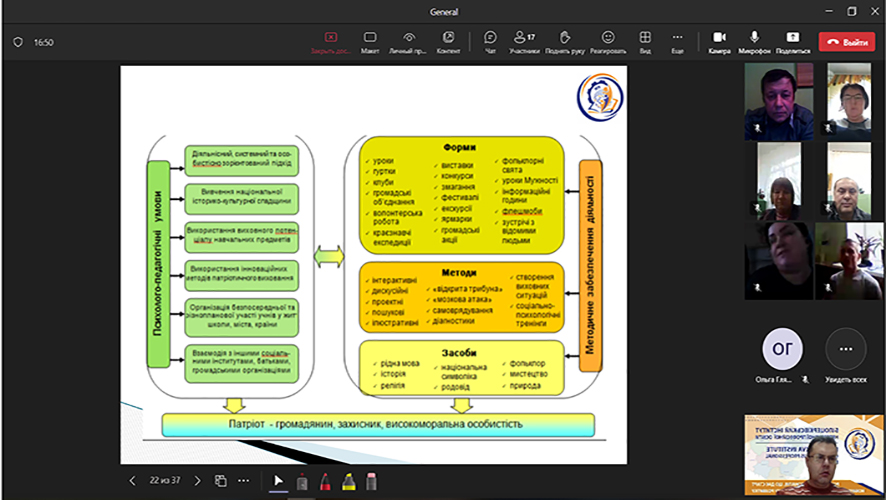Screen dimensions: 886x500
Task: Open the View (Вид) options
Action: pyautogui.click(x=645, y=41)
